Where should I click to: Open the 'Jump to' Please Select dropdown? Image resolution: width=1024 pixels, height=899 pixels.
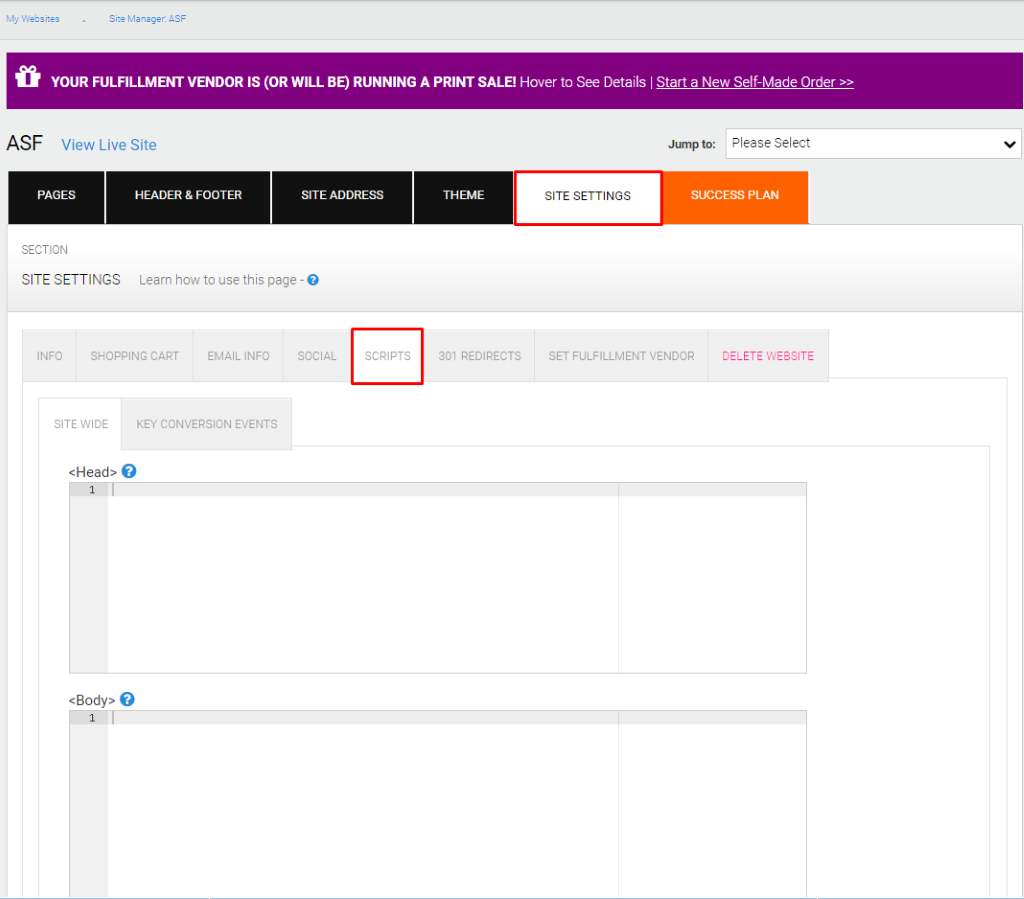click(x=872, y=143)
